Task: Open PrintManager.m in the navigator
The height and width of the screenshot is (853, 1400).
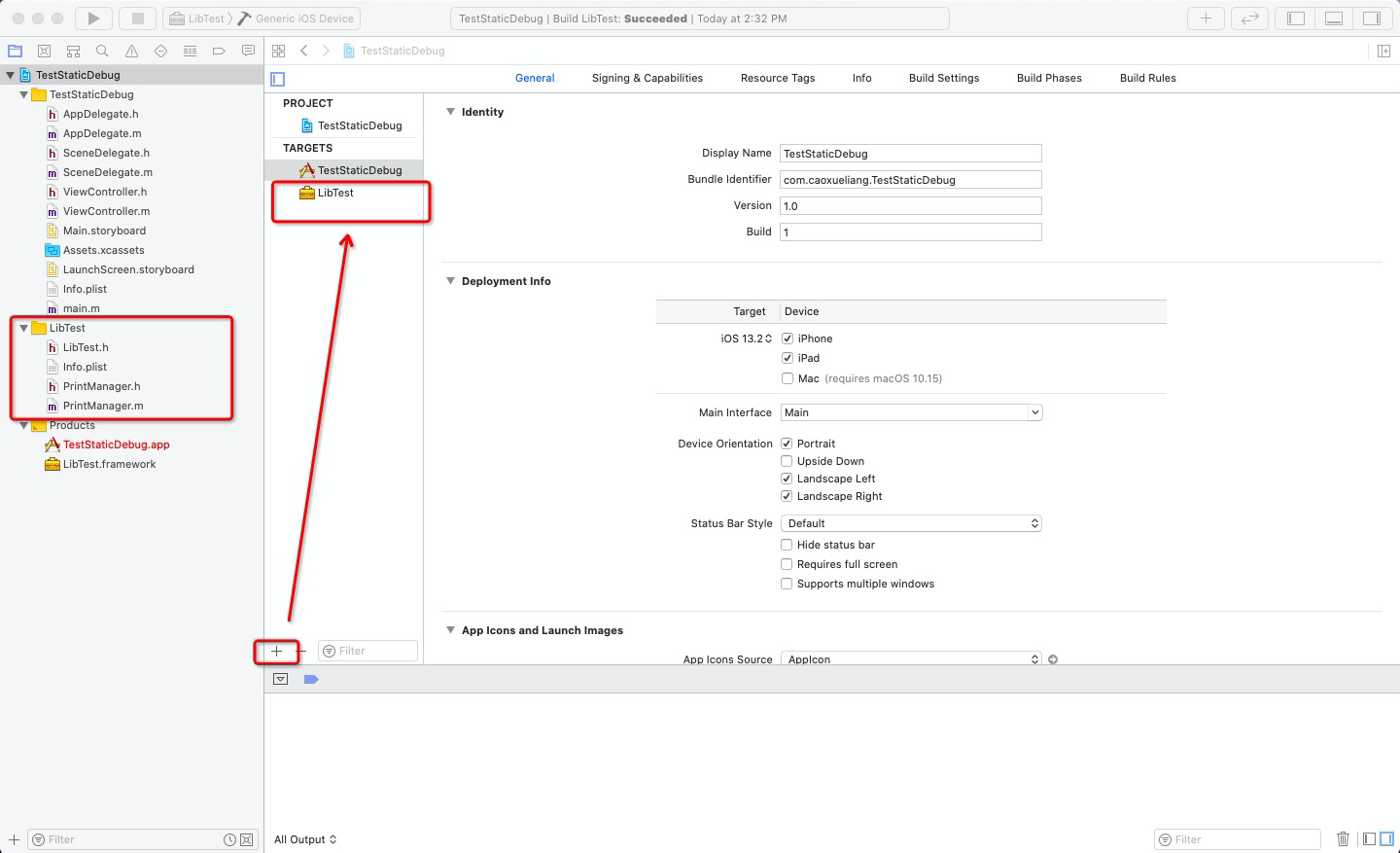Action: click(x=103, y=406)
